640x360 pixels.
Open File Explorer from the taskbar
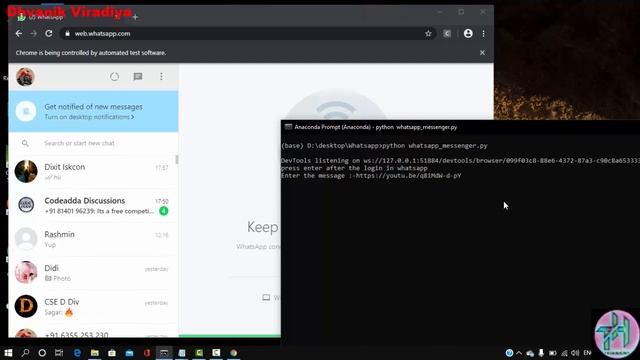95,353
